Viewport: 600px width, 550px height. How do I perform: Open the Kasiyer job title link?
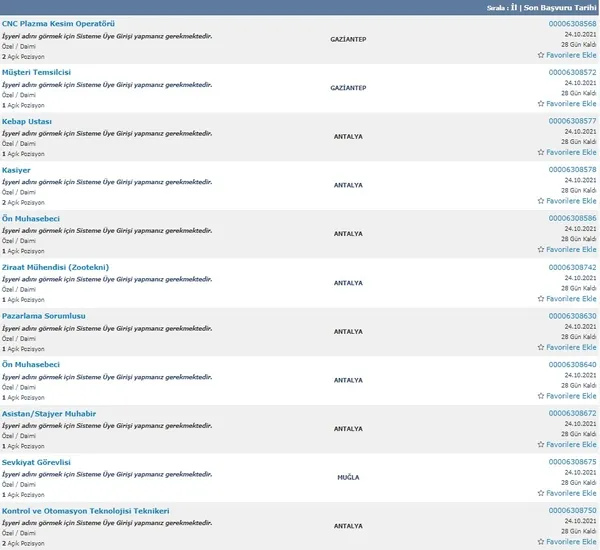(x=16, y=170)
